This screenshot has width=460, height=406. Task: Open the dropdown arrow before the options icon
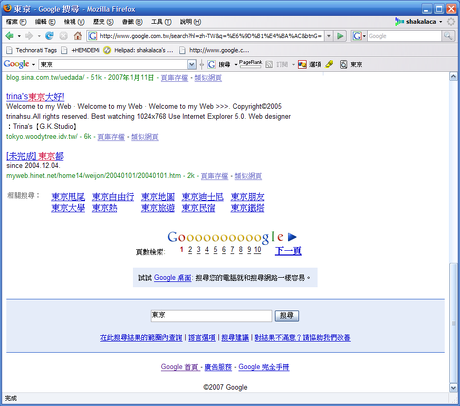(x=293, y=64)
